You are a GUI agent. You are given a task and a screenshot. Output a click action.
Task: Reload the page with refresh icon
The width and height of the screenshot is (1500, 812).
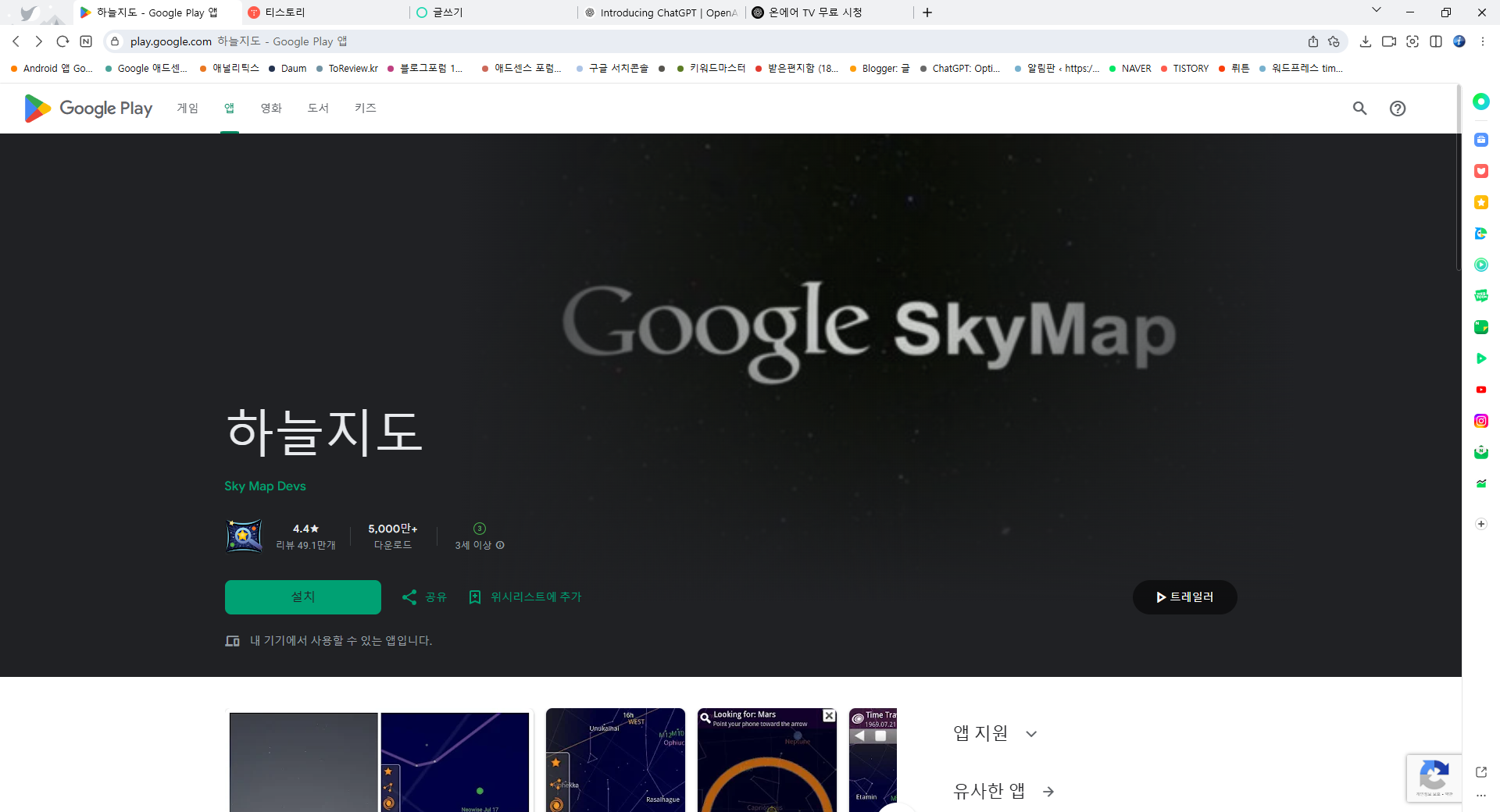(x=62, y=41)
